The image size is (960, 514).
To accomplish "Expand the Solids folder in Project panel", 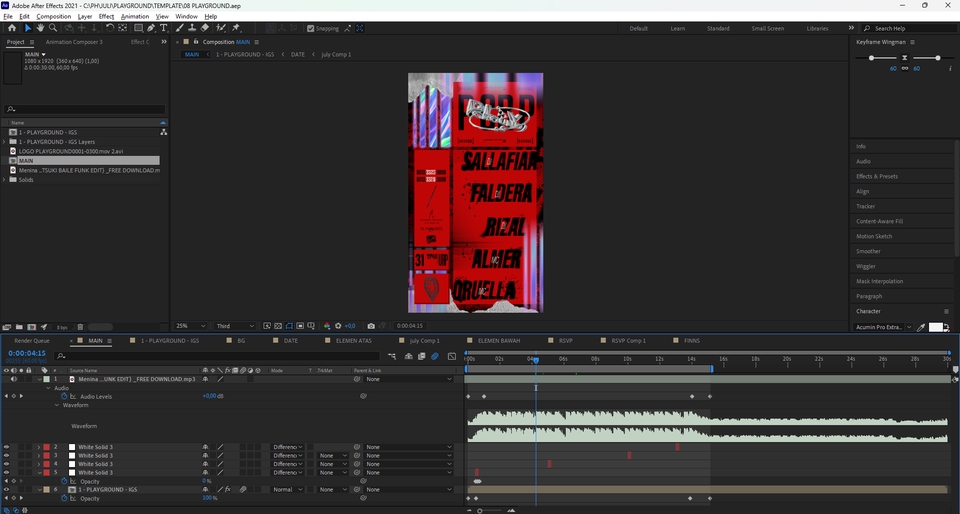I will pos(5,180).
